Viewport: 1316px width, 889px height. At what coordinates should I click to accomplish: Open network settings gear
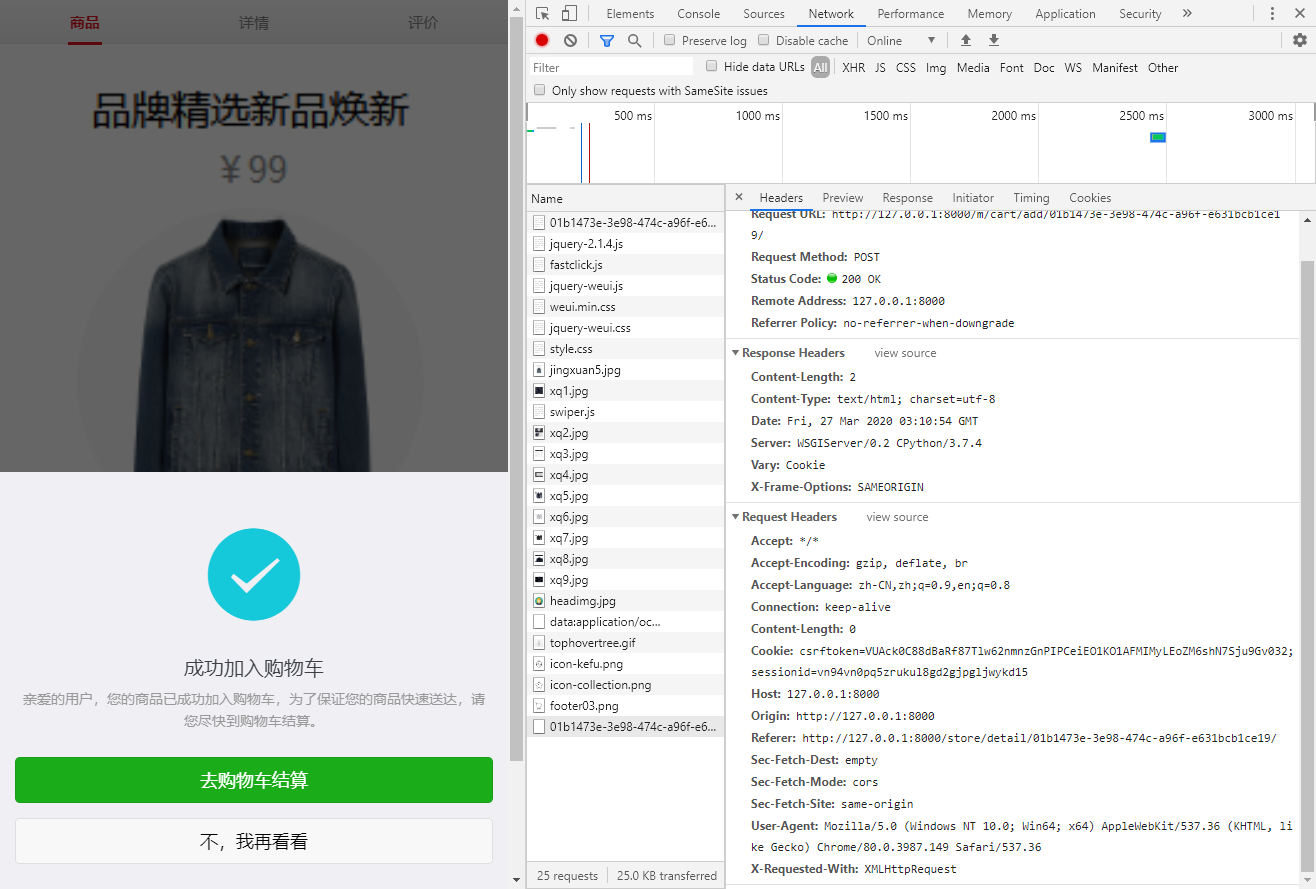click(x=1299, y=41)
